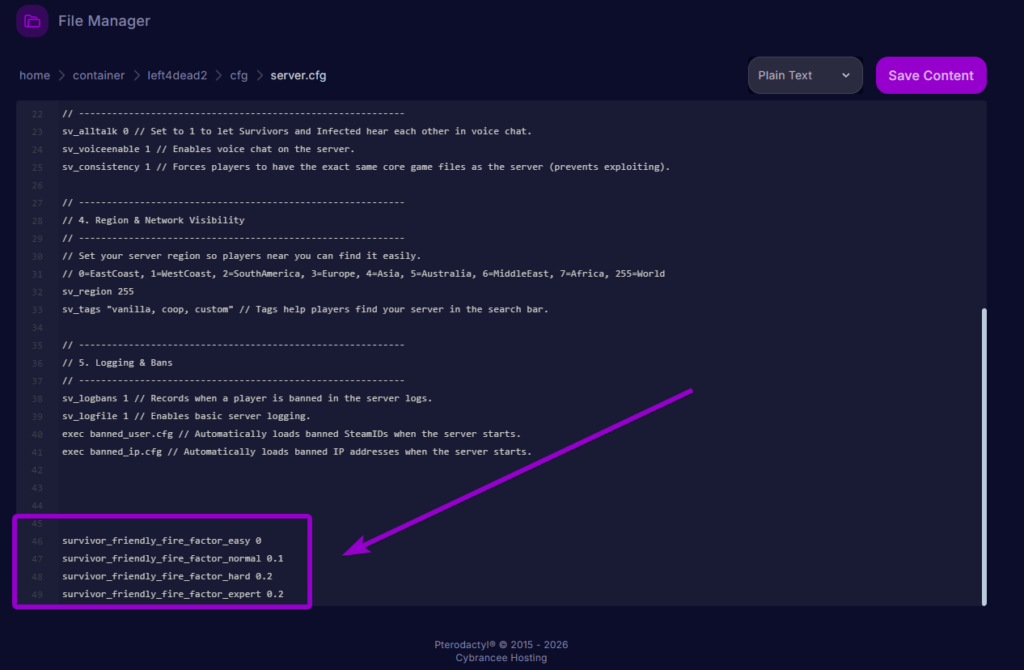The height and width of the screenshot is (670, 1024).
Task: Click the chevron between home and container
Action: pyautogui.click(x=61, y=75)
